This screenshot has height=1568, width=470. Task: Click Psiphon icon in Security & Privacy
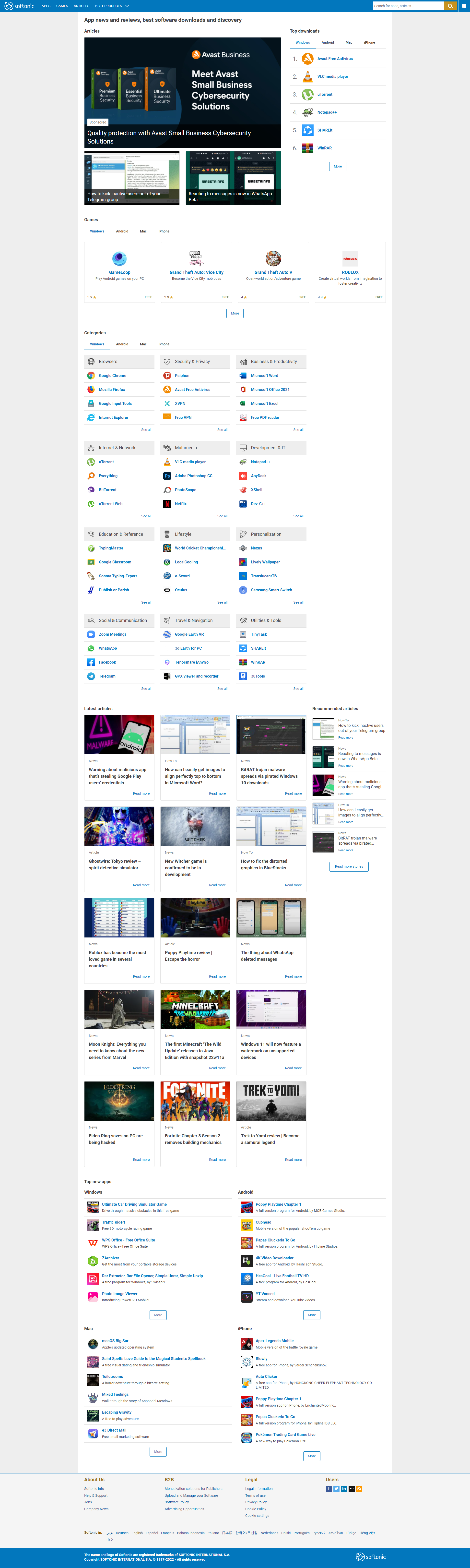(167, 376)
